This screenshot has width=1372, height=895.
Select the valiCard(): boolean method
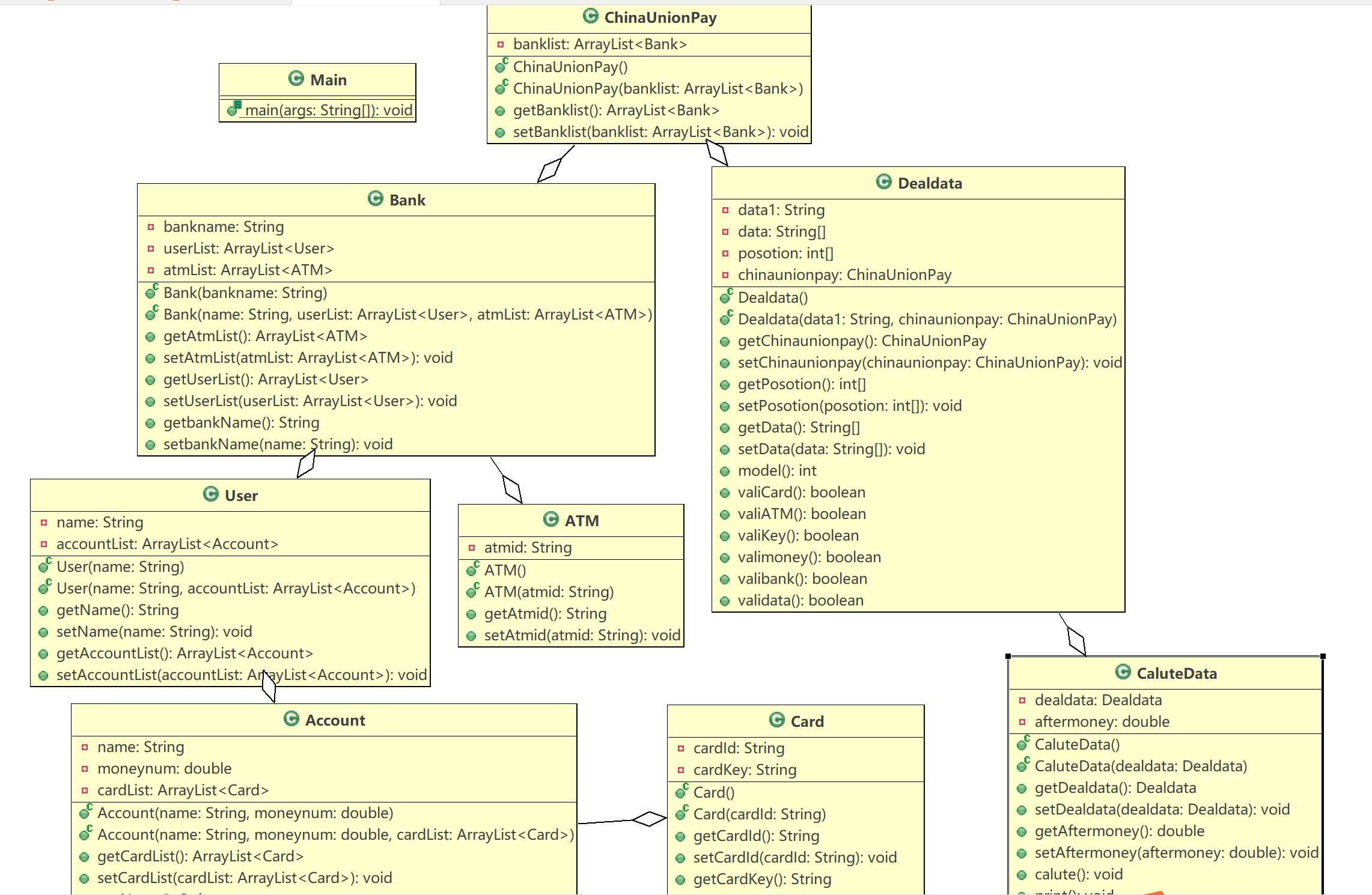801,493
